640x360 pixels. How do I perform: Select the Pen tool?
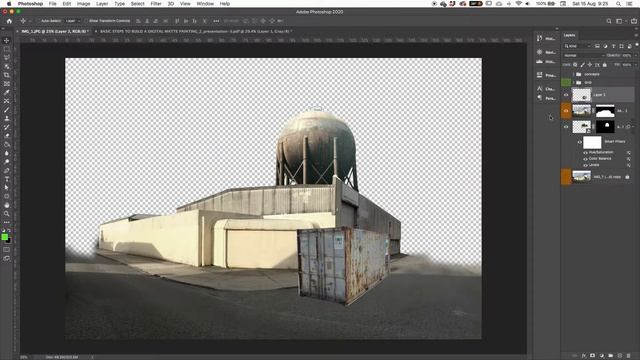click(7, 170)
